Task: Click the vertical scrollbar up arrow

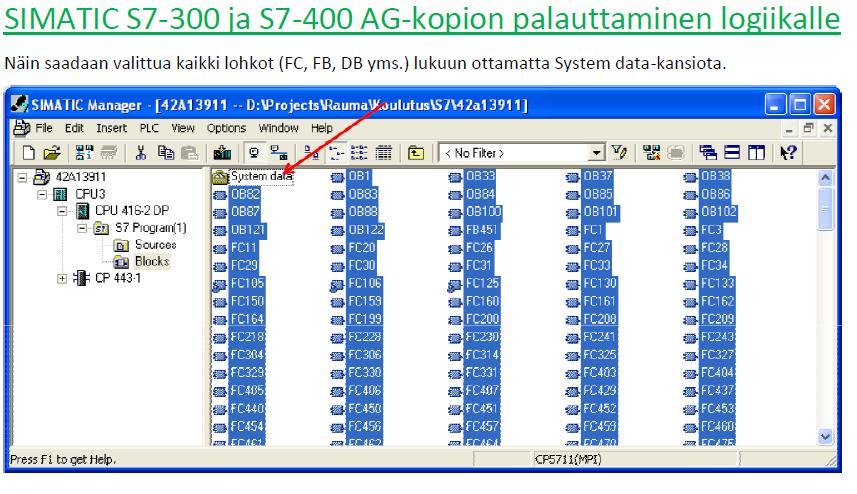Action: (x=825, y=178)
